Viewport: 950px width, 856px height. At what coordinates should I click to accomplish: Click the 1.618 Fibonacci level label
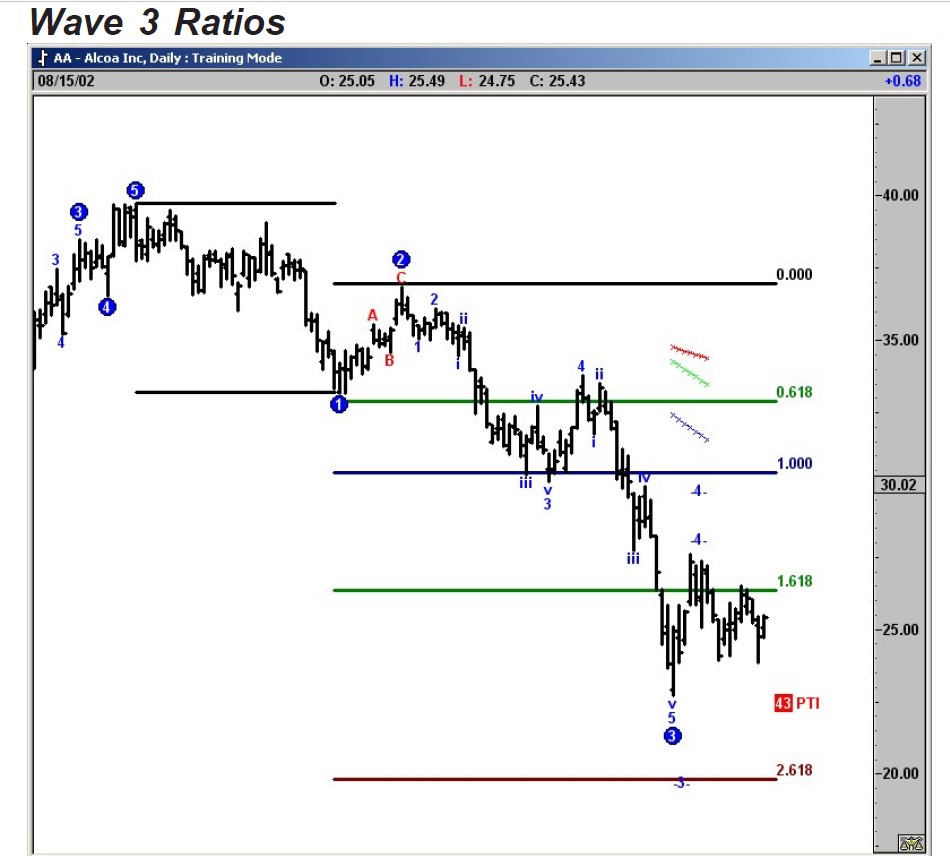coord(794,581)
